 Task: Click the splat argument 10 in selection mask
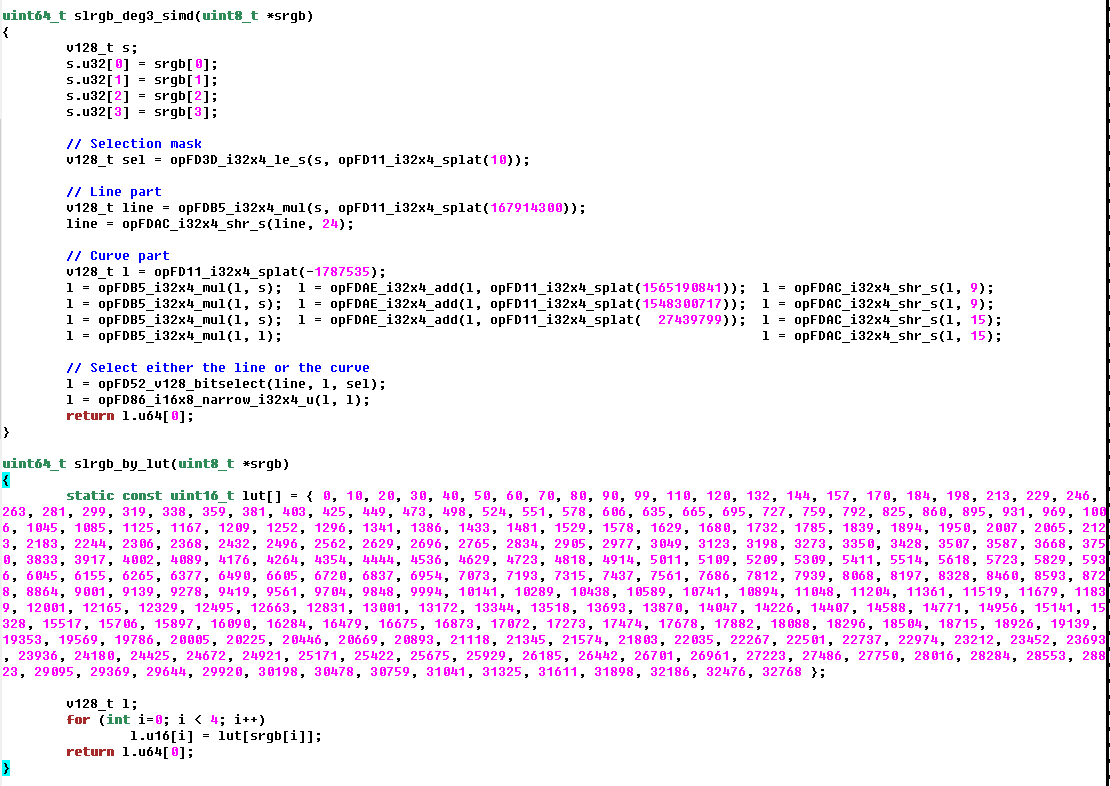pos(498,160)
